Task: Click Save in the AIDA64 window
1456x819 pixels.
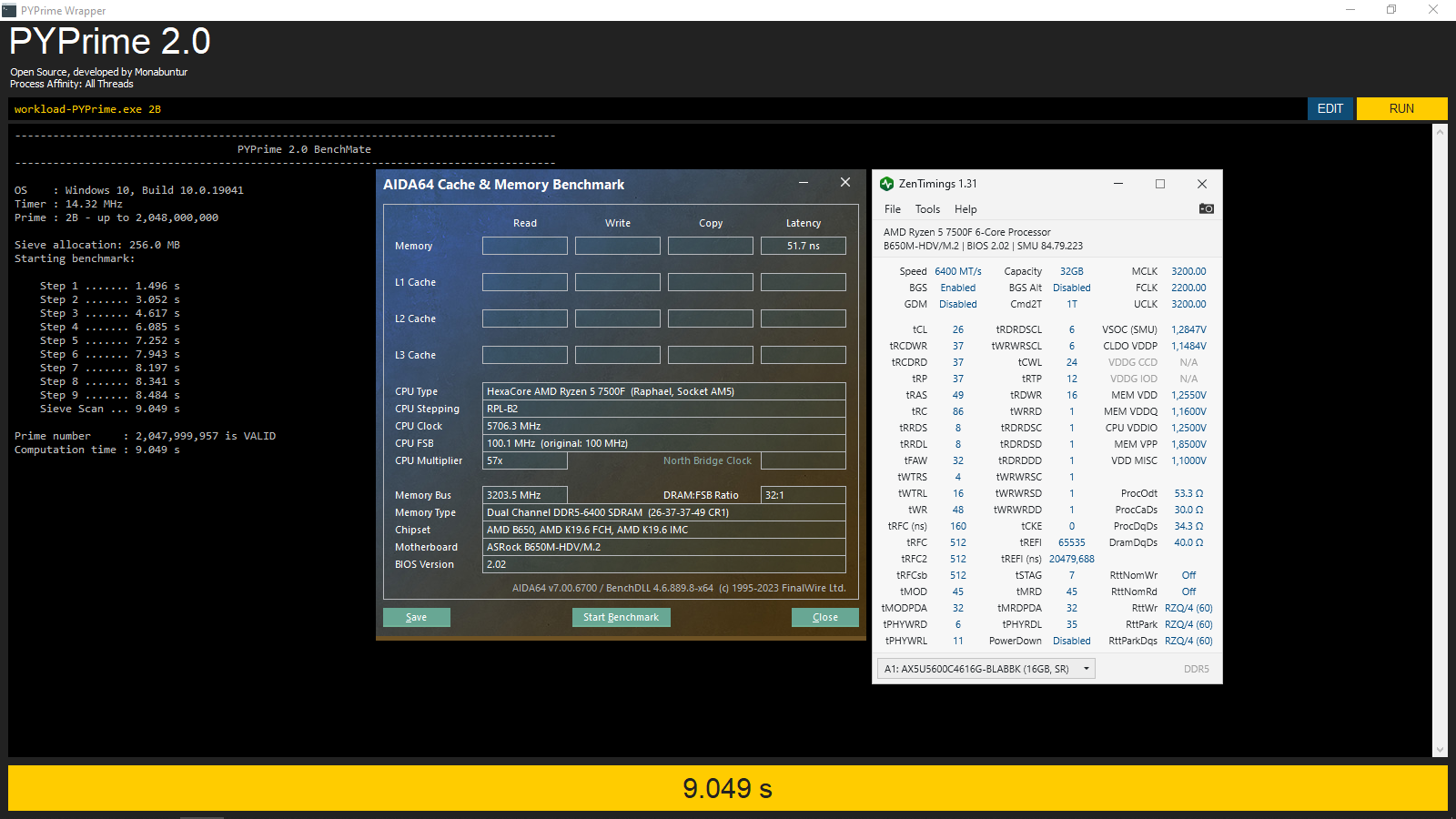Action: pos(417,617)
